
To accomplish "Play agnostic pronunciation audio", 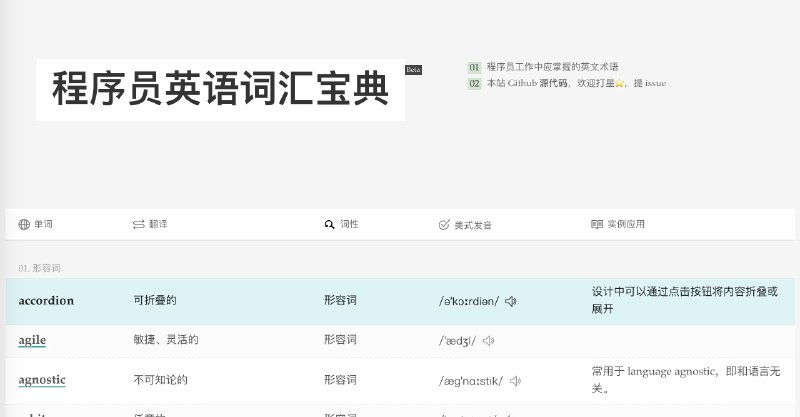I will [515, 381].
